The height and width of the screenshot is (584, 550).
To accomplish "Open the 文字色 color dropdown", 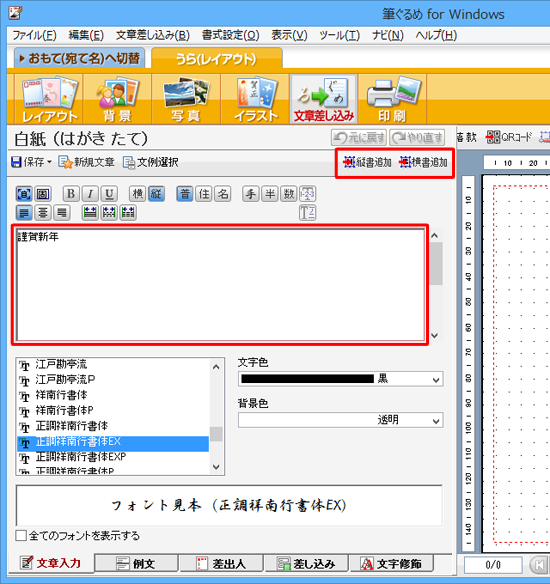I will [436, 380].
